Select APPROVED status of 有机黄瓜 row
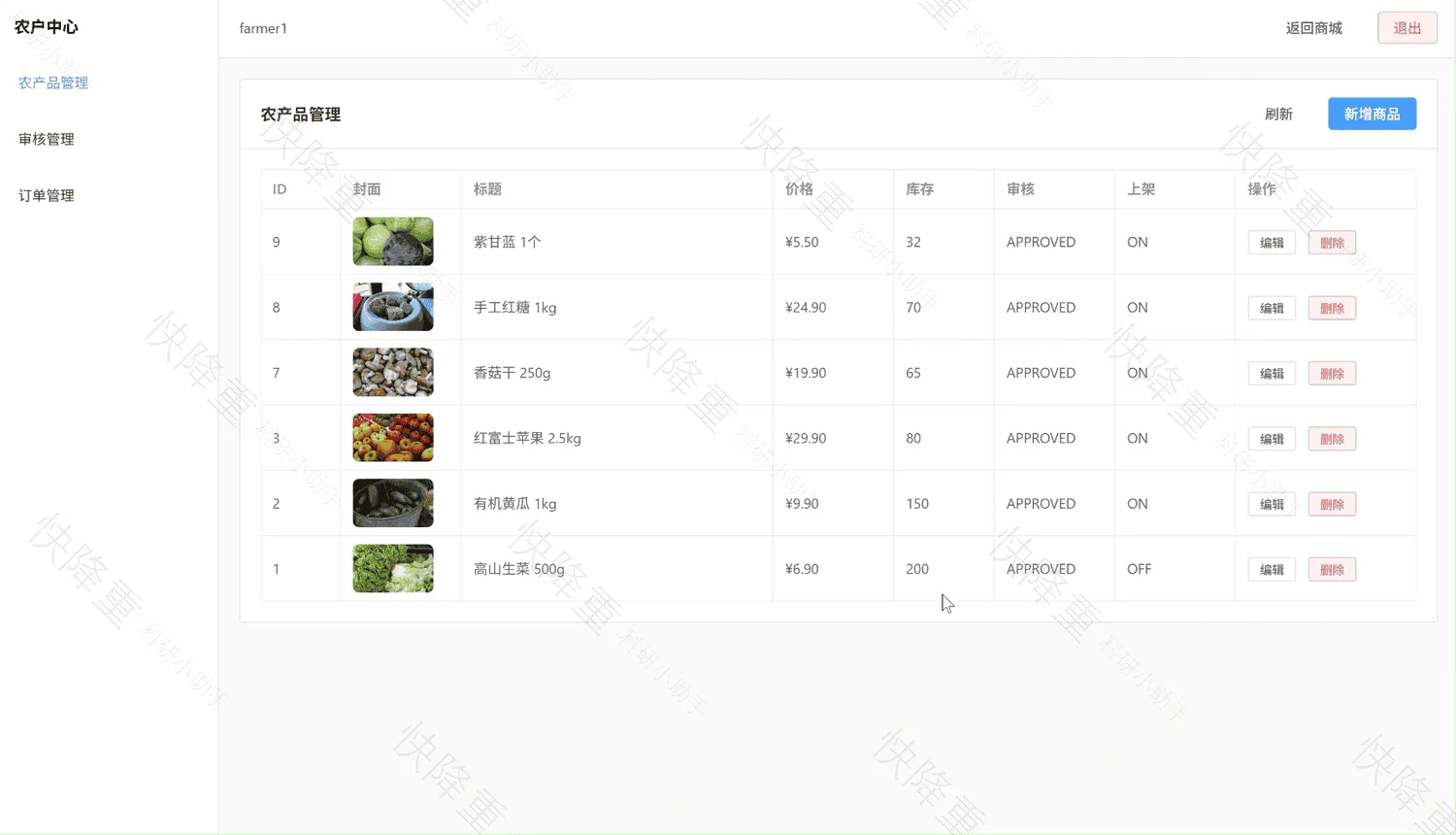Screen dimensions: 1456x835 1041,504
